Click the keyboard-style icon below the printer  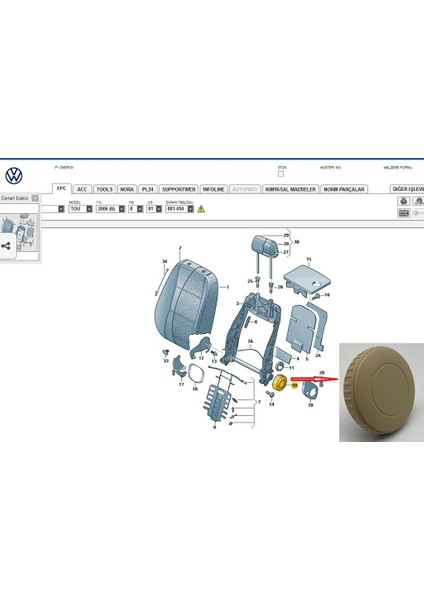(404, 213)
